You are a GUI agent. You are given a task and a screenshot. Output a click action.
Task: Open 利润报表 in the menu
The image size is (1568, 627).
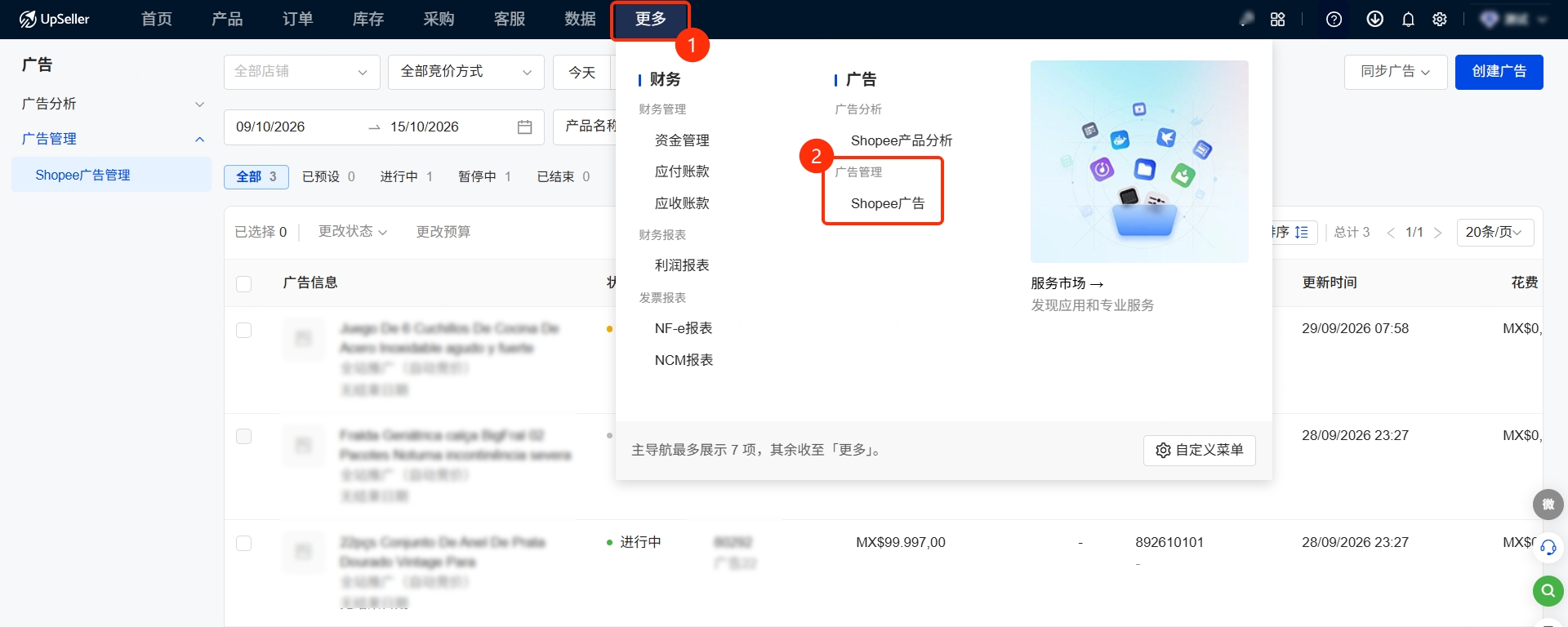click(x=682, y=265)
